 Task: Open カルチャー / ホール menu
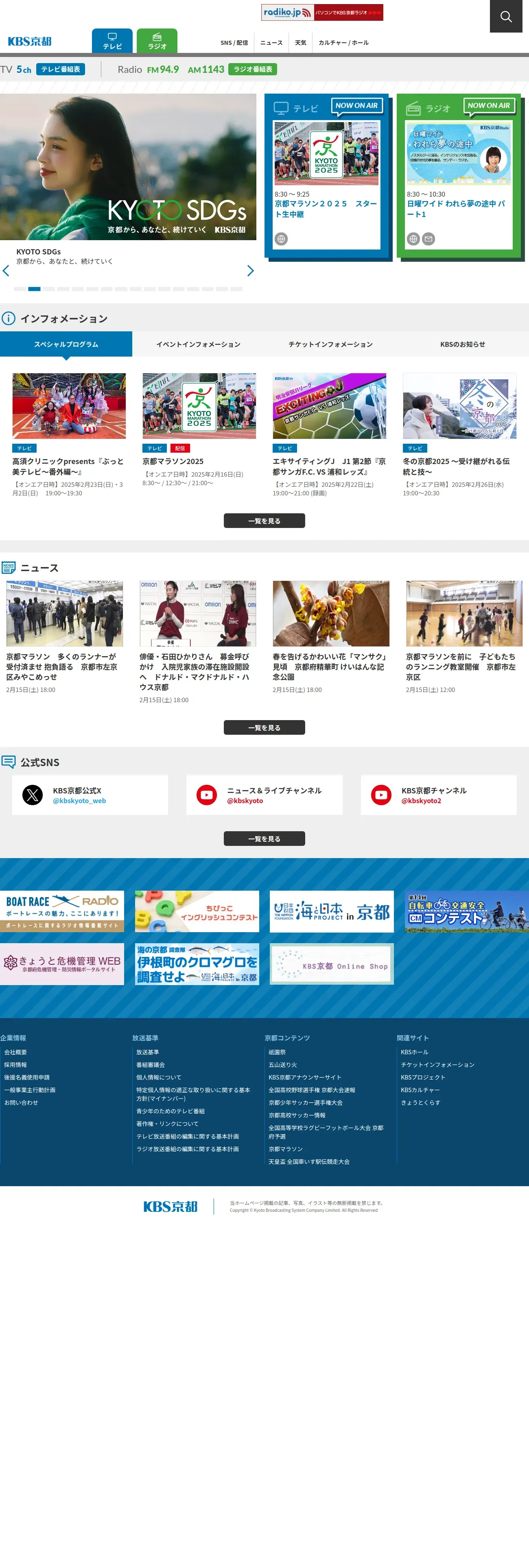(x=343, y=43)
